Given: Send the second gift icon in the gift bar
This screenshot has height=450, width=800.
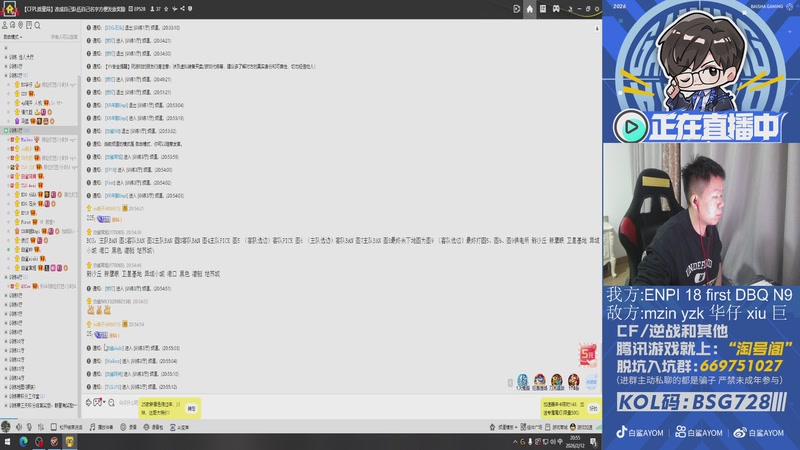Looking at the screenshot, I should [539, 382].
